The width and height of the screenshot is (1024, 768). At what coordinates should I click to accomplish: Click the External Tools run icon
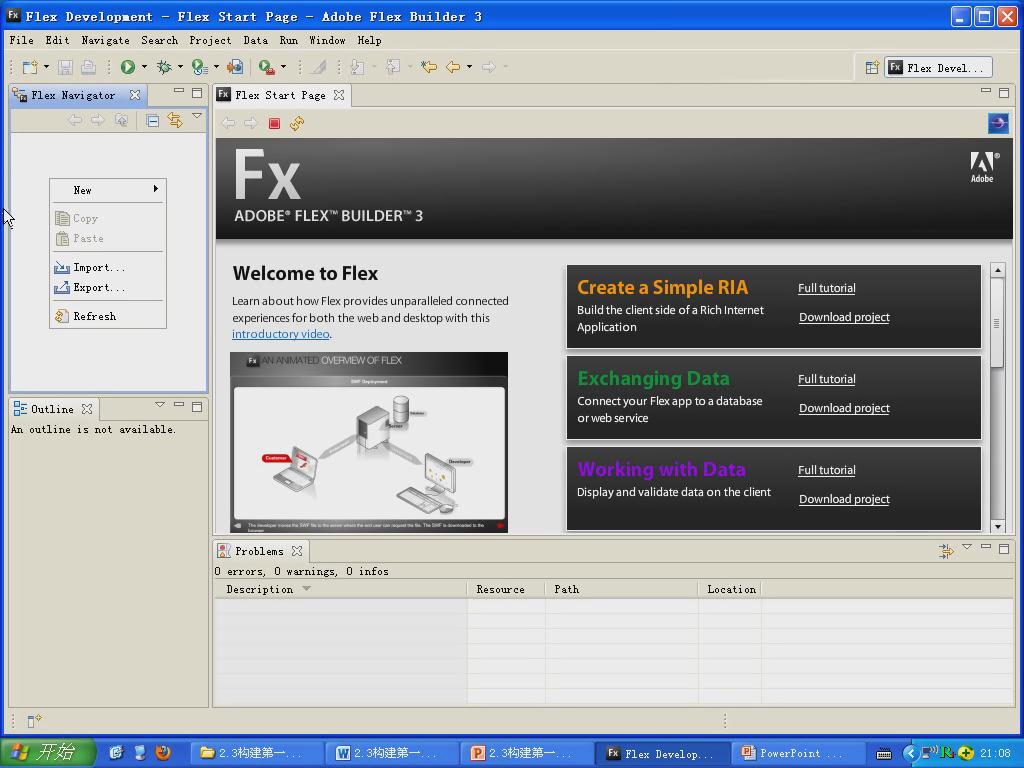pyautogui.click(x=266, y=67)
